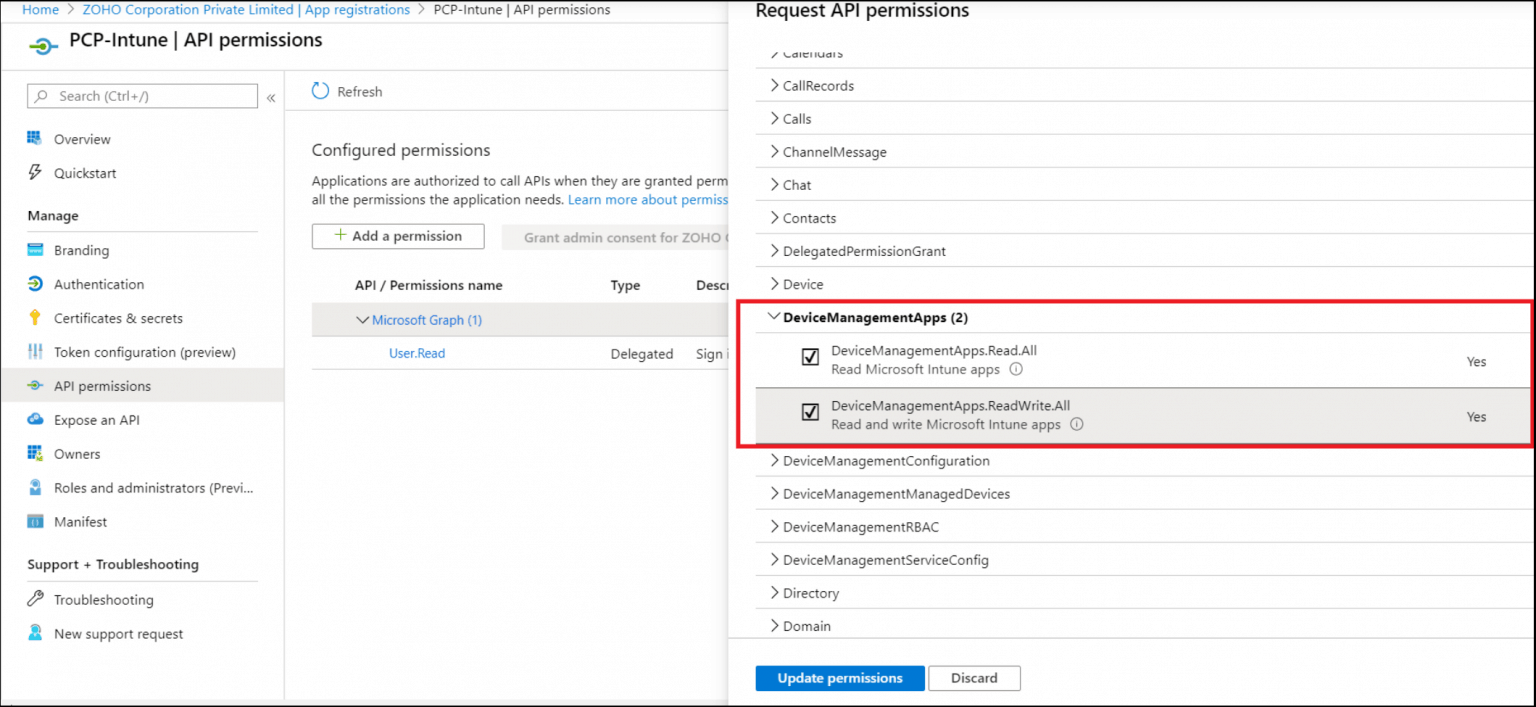Screen dimensions: 1536x707
Task: Click the Certificates & secrets key icon
Action: click(35, 318)
